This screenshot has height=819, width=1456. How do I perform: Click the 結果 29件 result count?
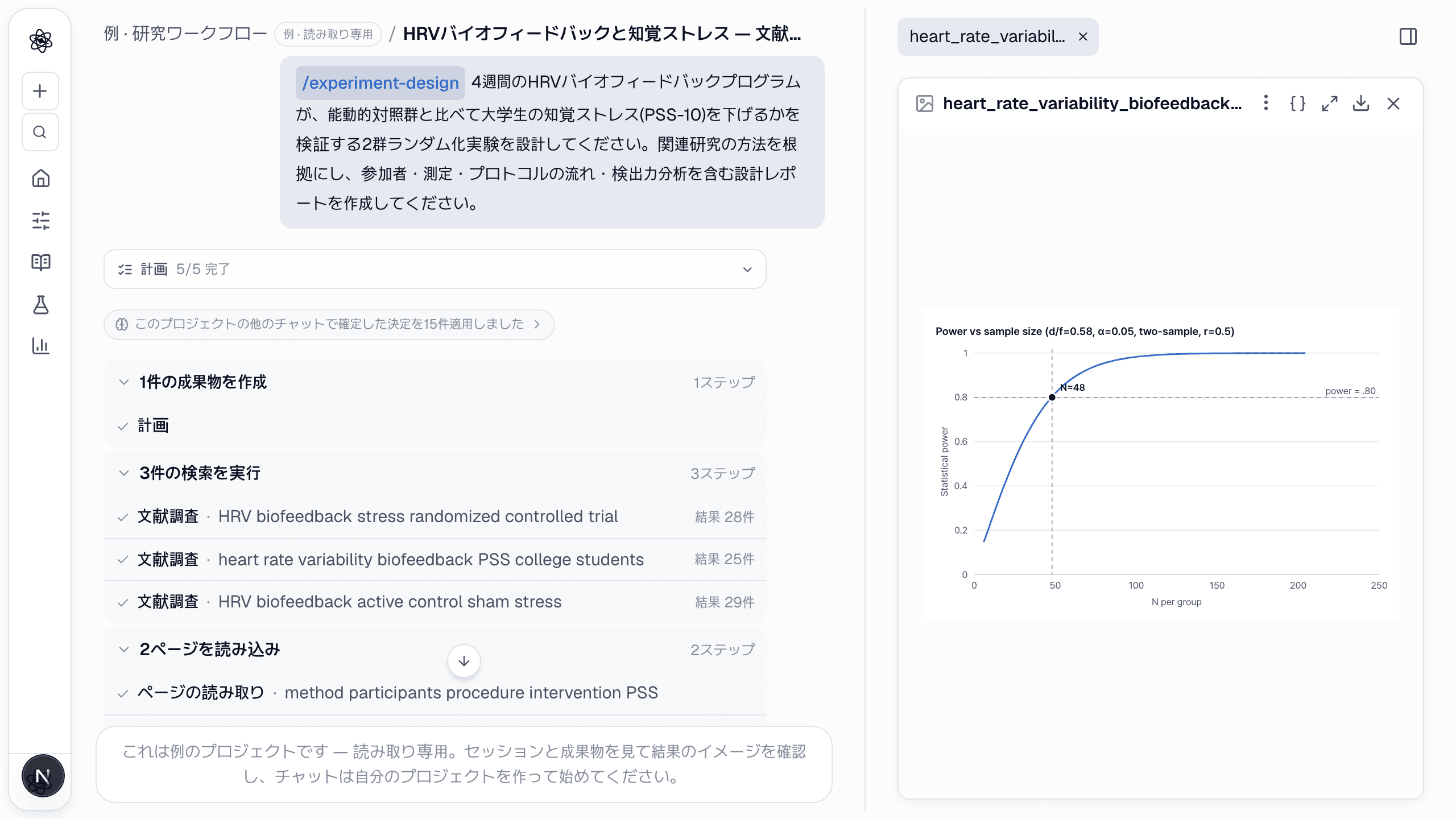[725, 602]
